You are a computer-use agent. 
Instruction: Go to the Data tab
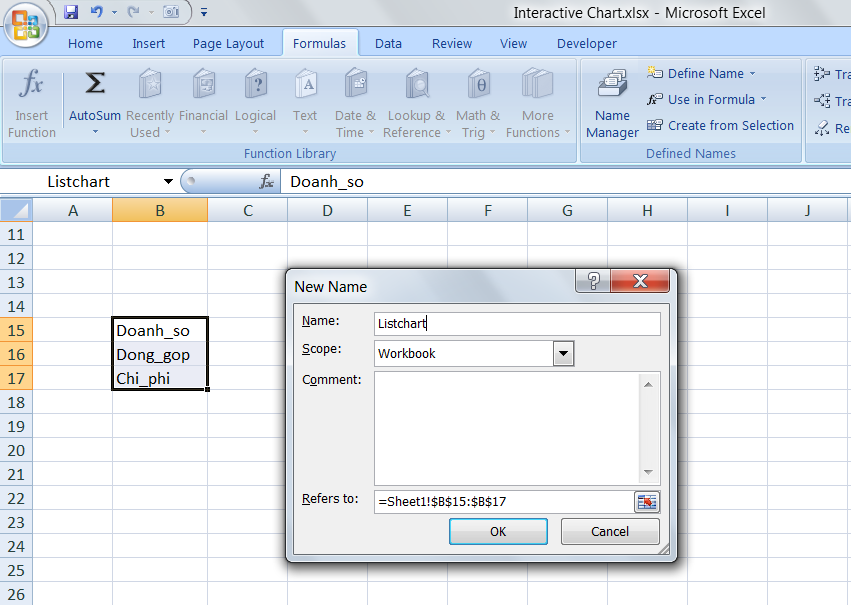(389, 43)
